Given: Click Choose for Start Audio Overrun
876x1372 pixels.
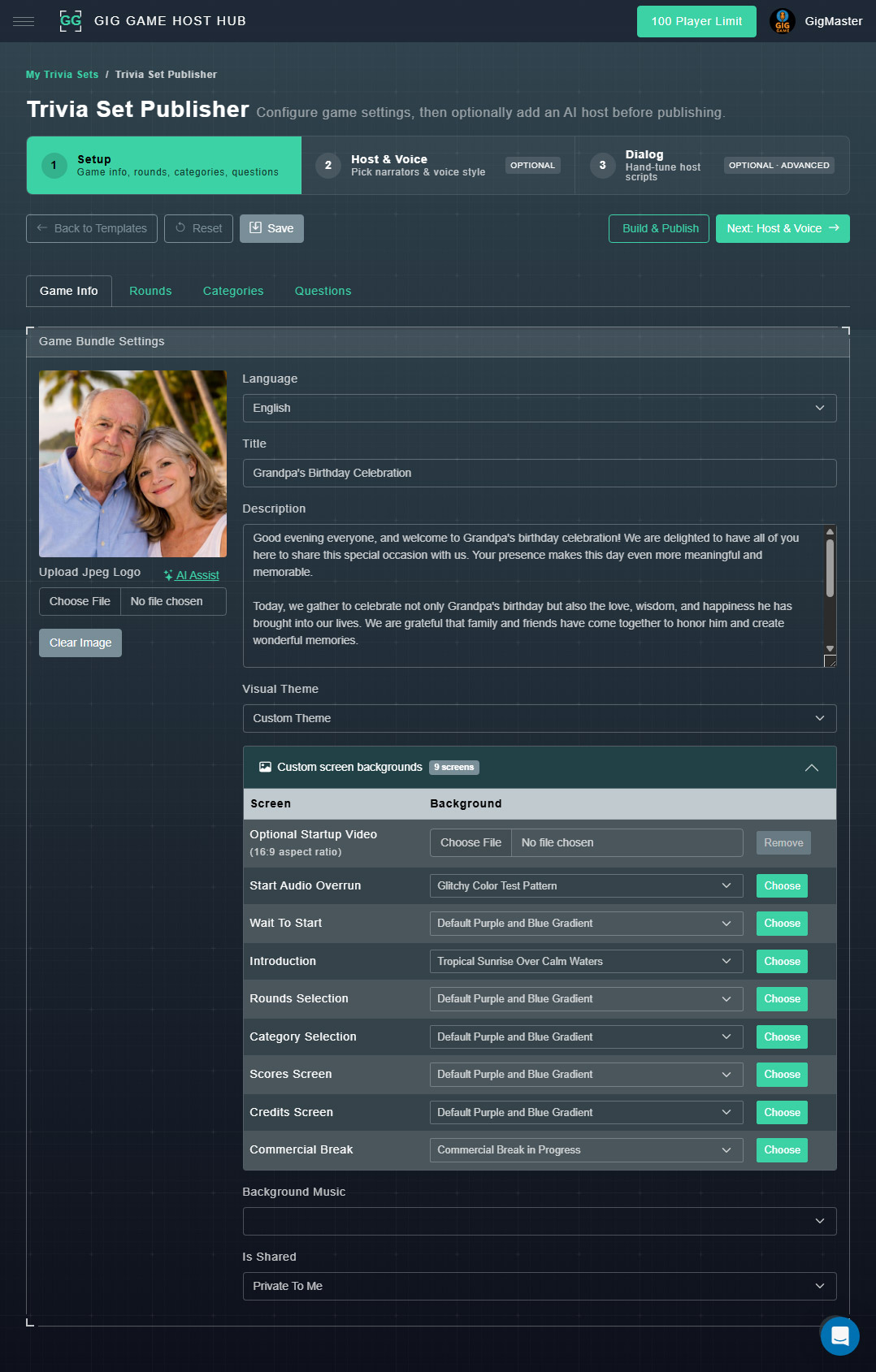Looking at the screenshot, I should tap(782, 885).
